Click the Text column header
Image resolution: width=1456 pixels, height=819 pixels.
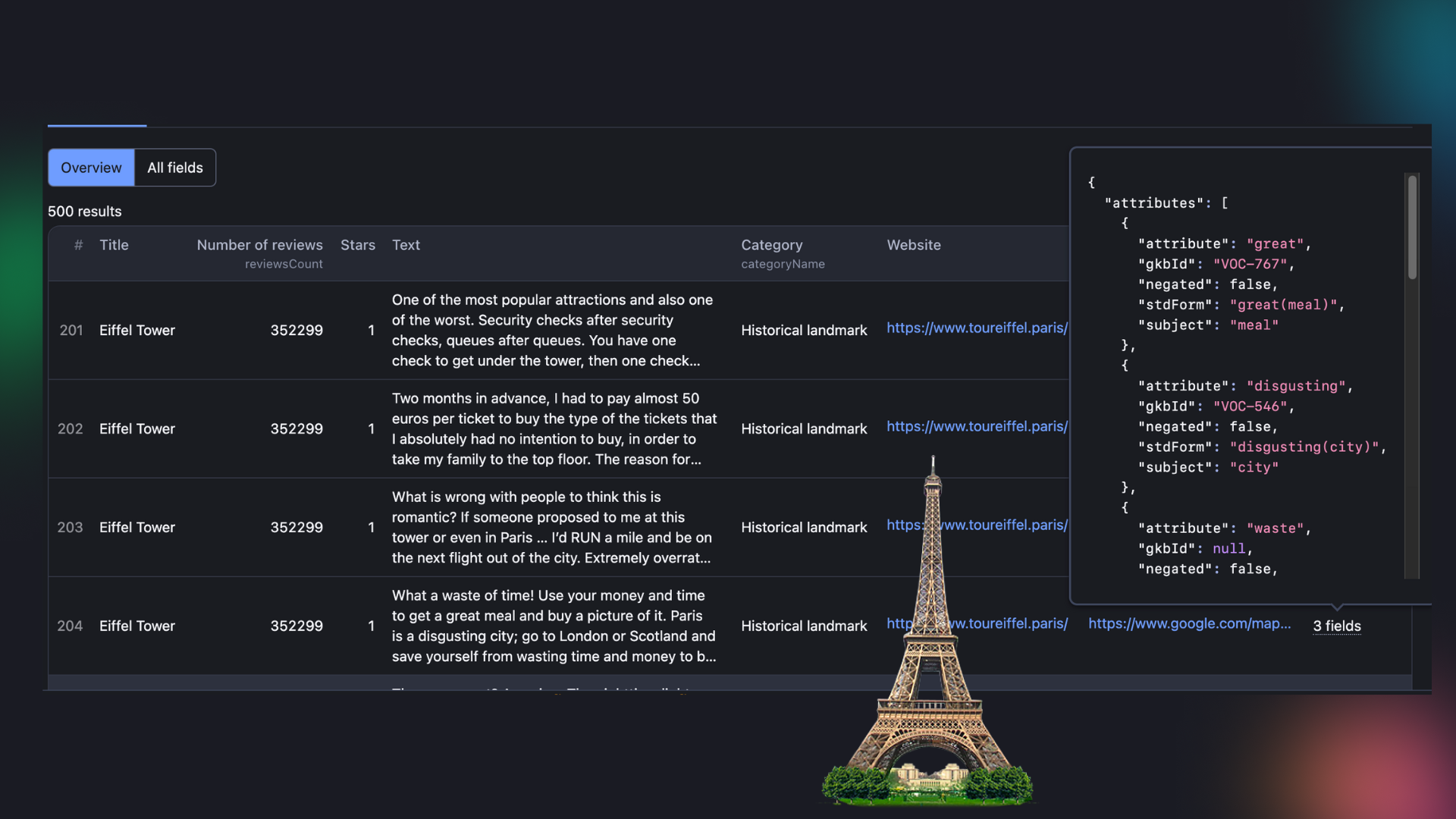406,245
